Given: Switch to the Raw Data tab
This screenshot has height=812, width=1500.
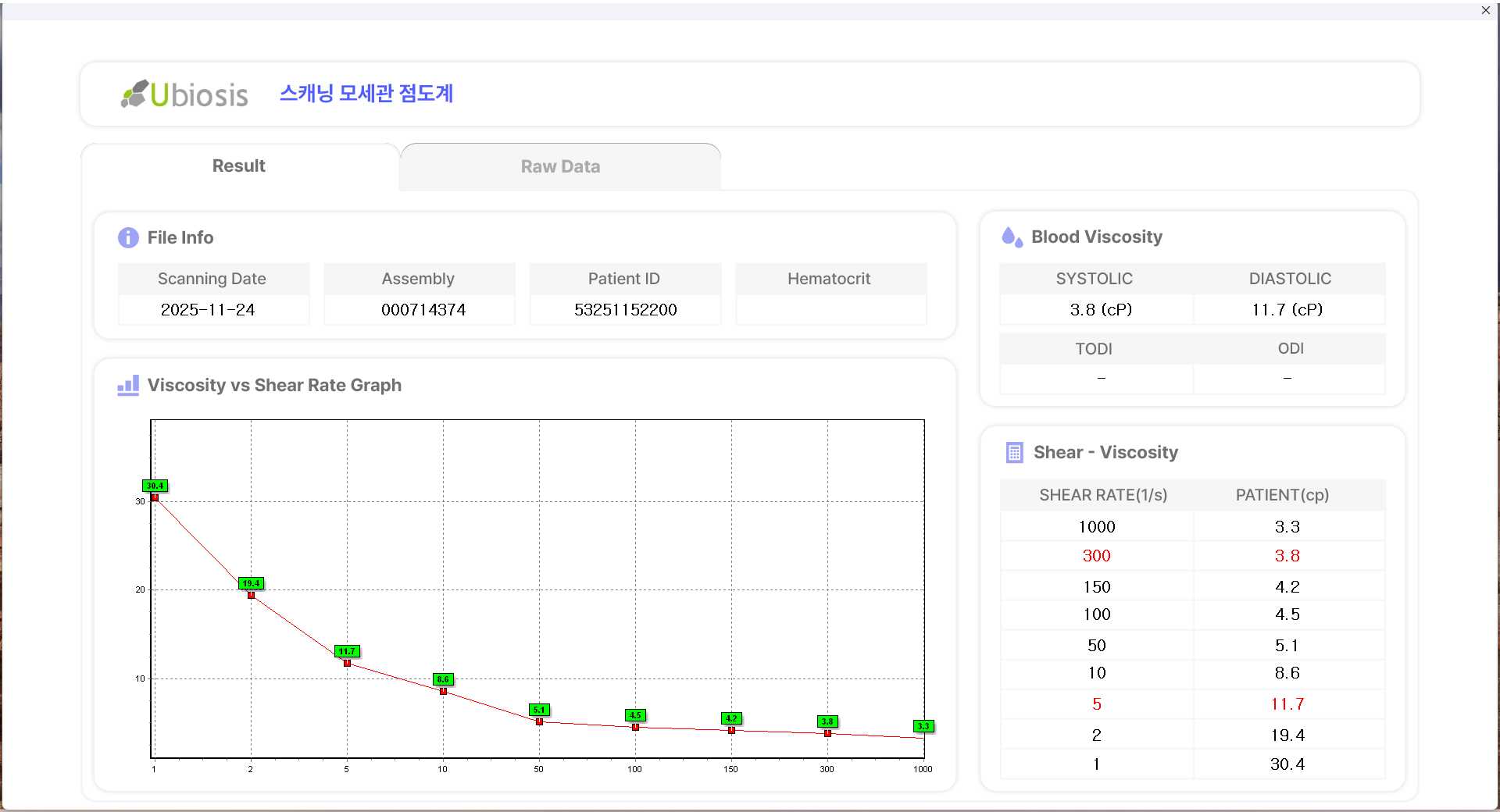Looking at the screenshot, I should (x=560, y=167).
